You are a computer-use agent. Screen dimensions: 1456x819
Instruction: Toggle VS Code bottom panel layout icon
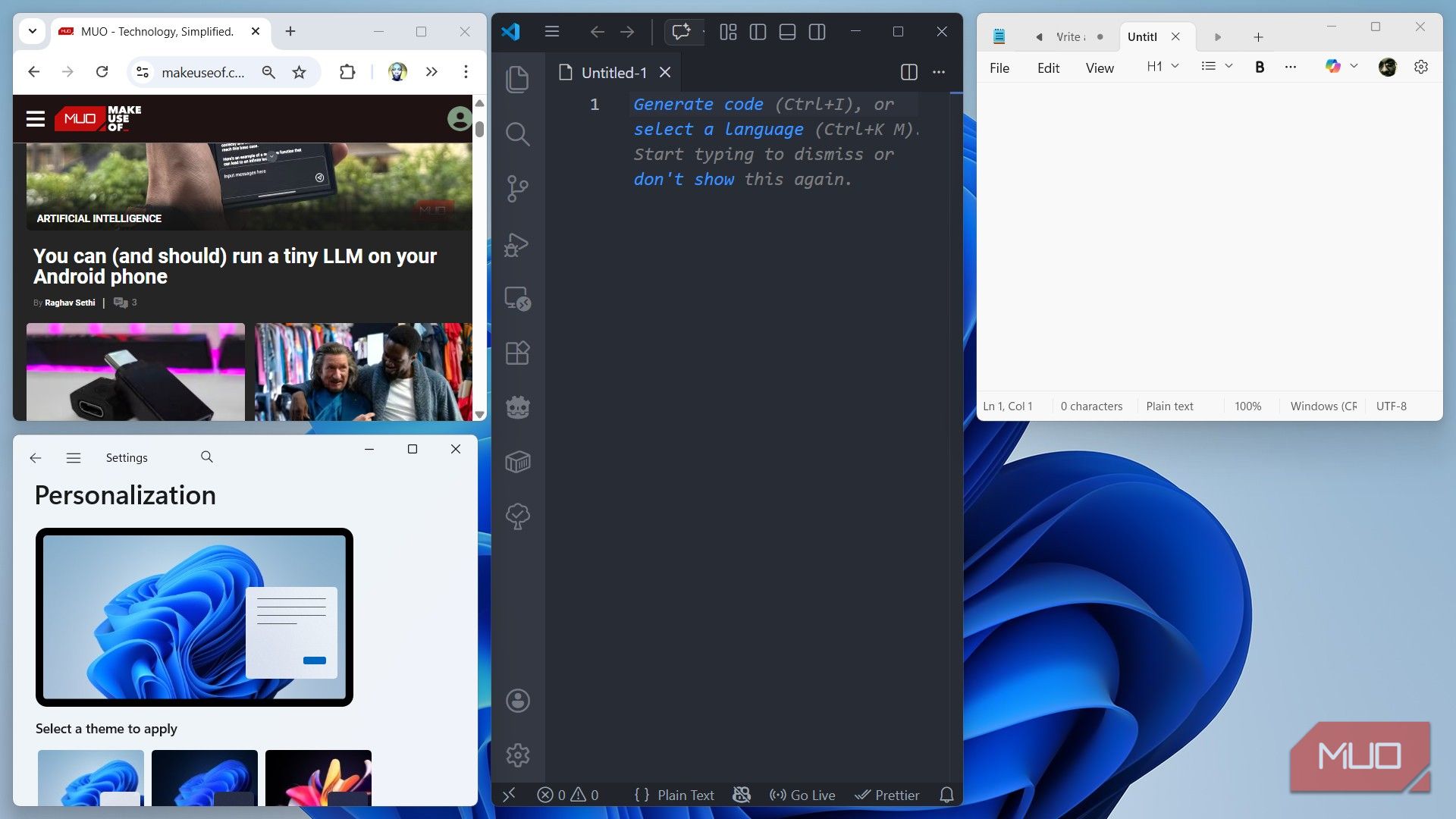(x=787, y=32)
